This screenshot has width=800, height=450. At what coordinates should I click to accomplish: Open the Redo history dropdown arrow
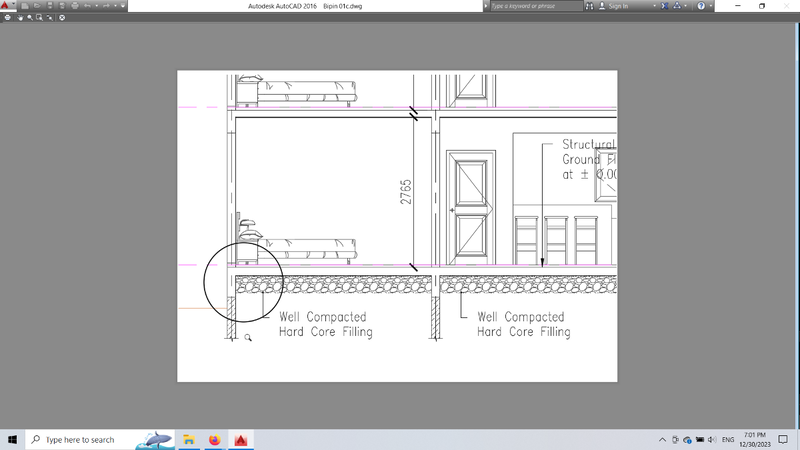(x=115, y=6)
